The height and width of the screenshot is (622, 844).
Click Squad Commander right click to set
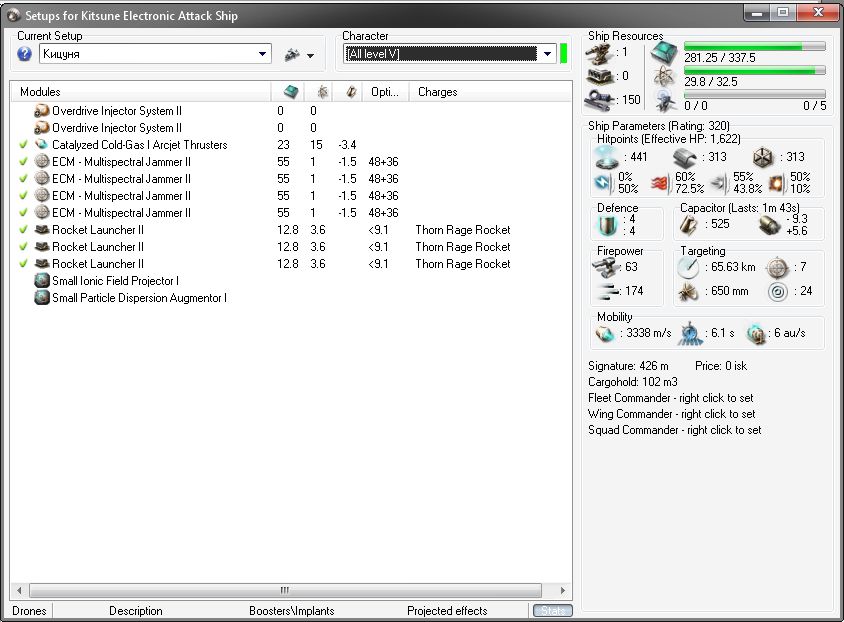pos(674,430)
